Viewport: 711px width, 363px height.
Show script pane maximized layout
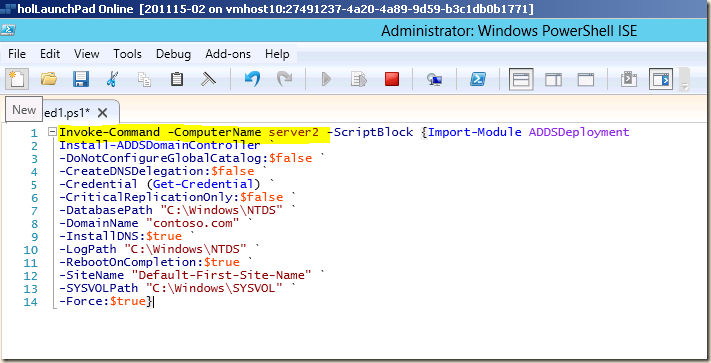(585, 80)
